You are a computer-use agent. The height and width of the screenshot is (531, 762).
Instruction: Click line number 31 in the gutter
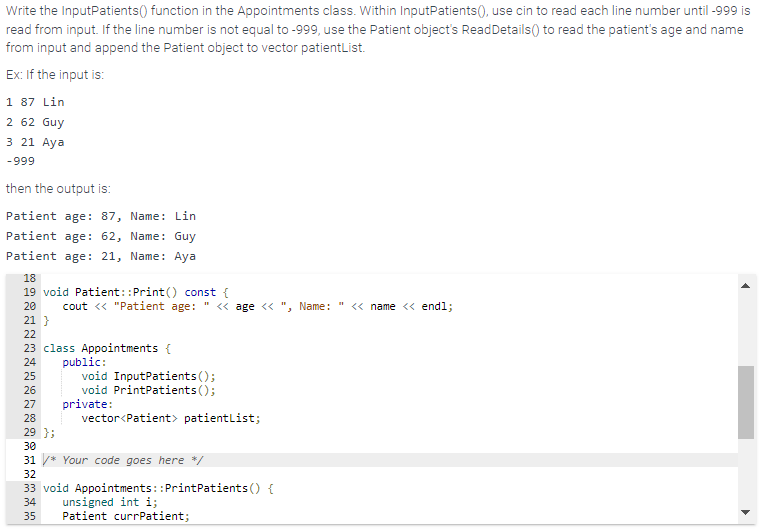pos(30,460)
